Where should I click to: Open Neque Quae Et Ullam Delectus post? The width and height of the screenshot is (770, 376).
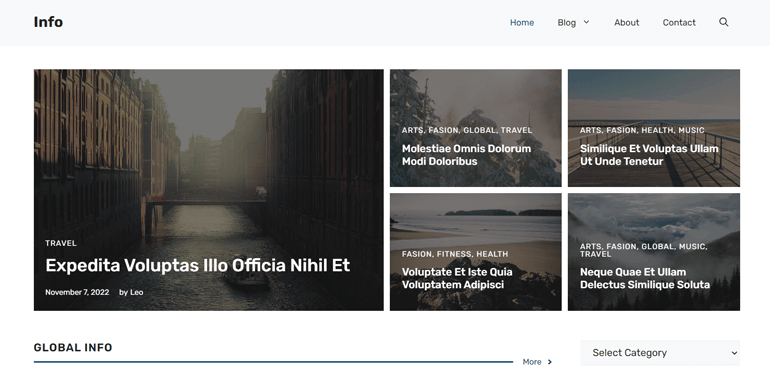(x=644, y=278)
